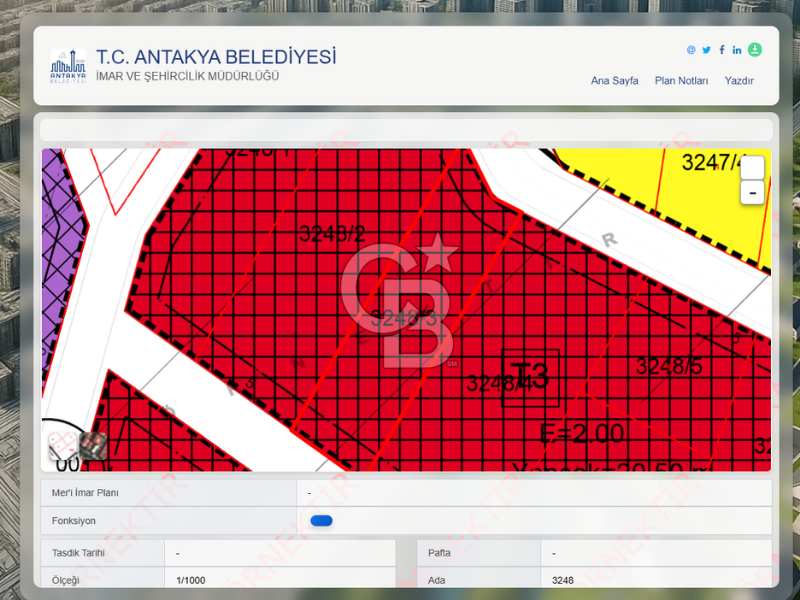Switch to satellite imagery basemap thumbnail
Screen dimensions: 800x600
[93, 446]
